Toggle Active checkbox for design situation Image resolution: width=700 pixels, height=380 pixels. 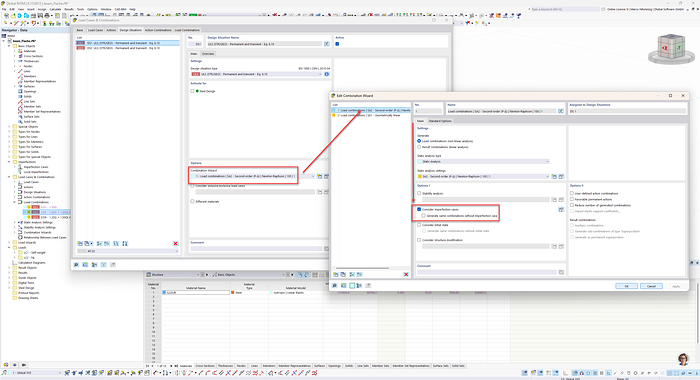(337, 44)
